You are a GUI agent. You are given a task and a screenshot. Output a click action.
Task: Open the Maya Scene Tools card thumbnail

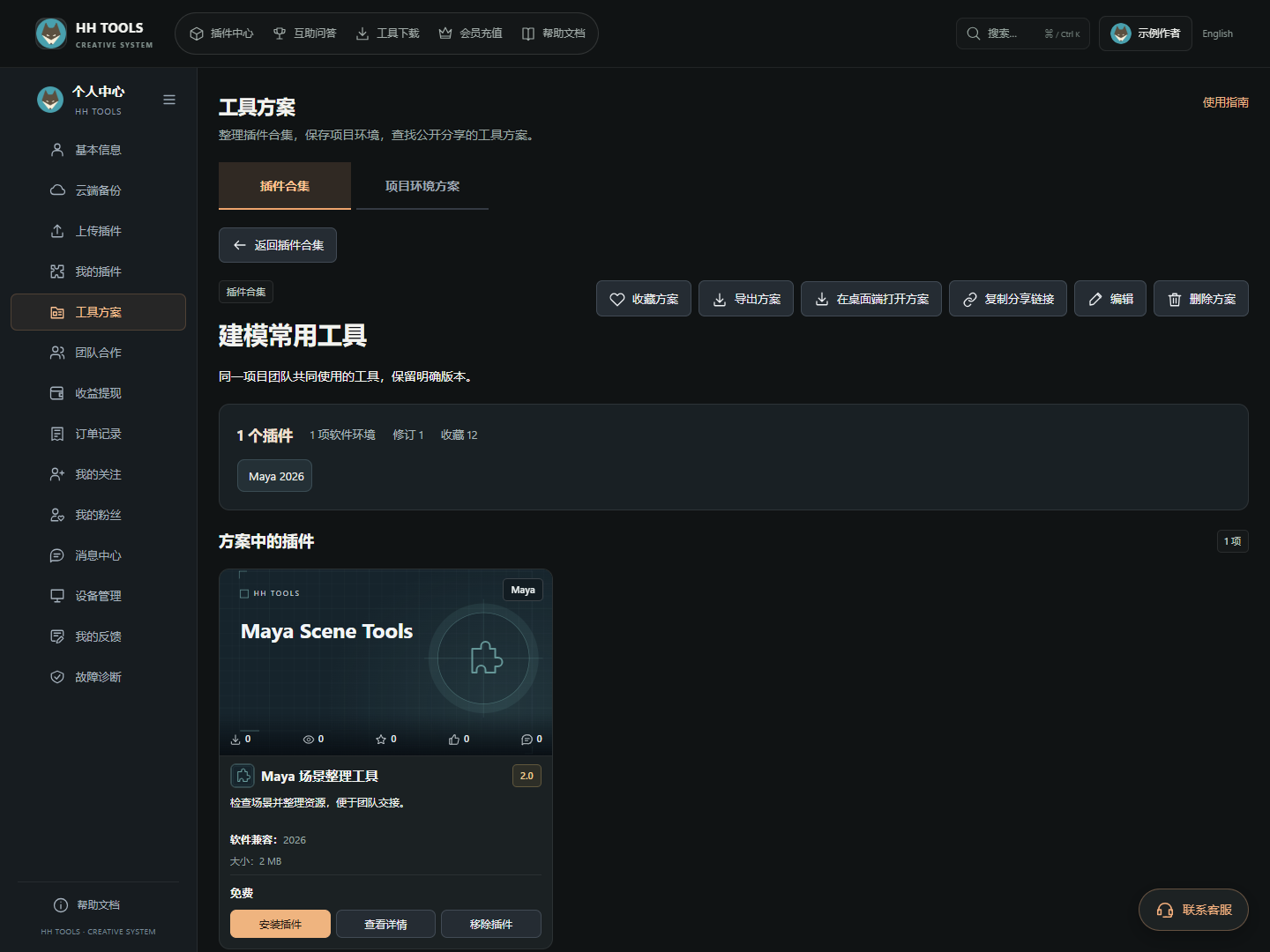[x=386, y=662]
